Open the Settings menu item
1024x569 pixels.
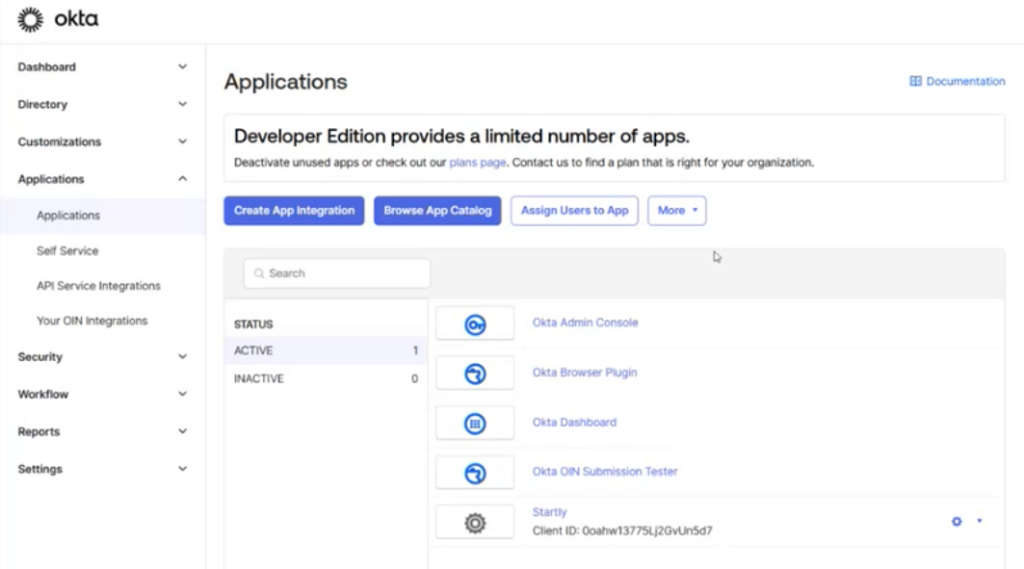[x=40, y=469]
